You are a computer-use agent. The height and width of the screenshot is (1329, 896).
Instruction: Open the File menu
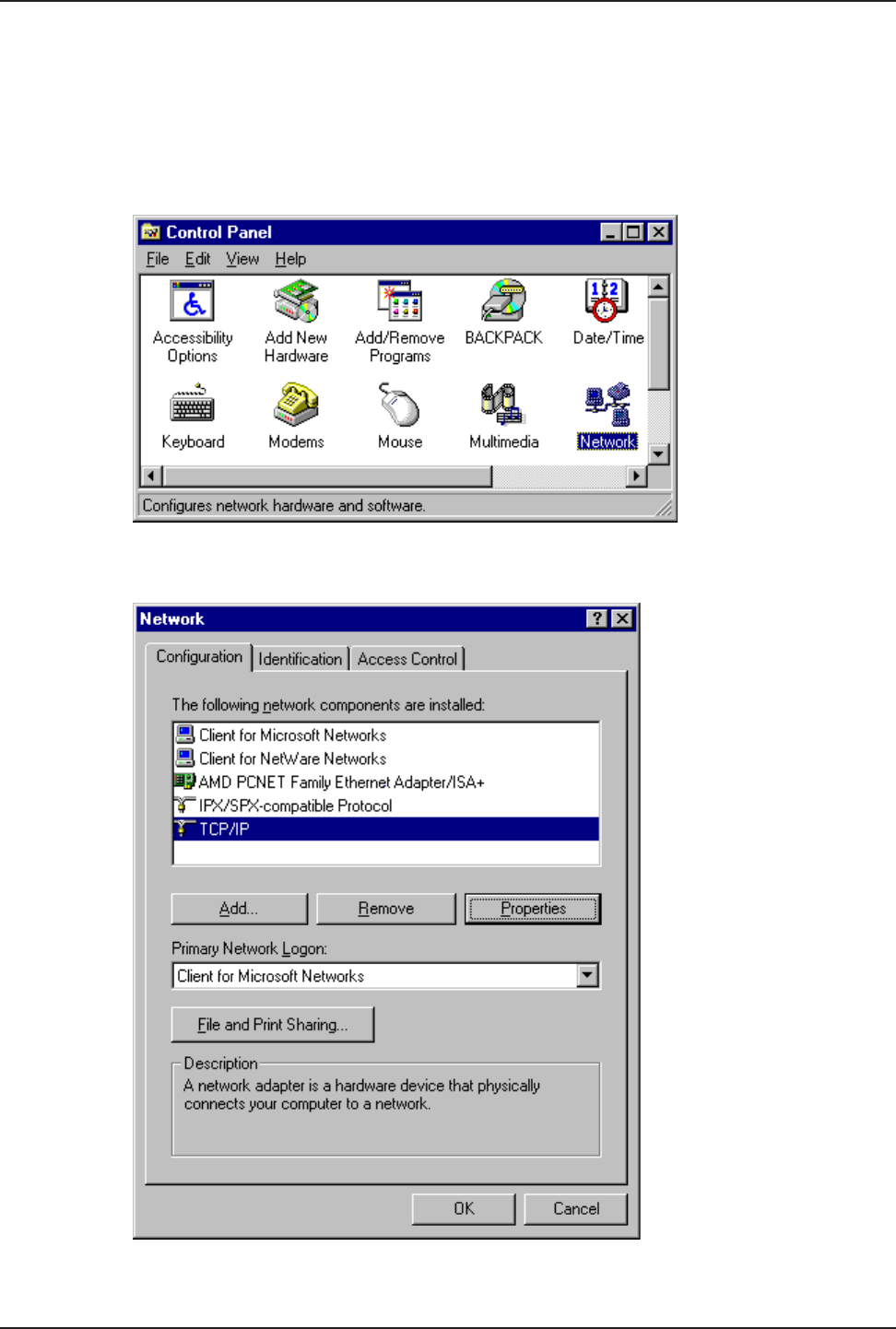[158, 259]
